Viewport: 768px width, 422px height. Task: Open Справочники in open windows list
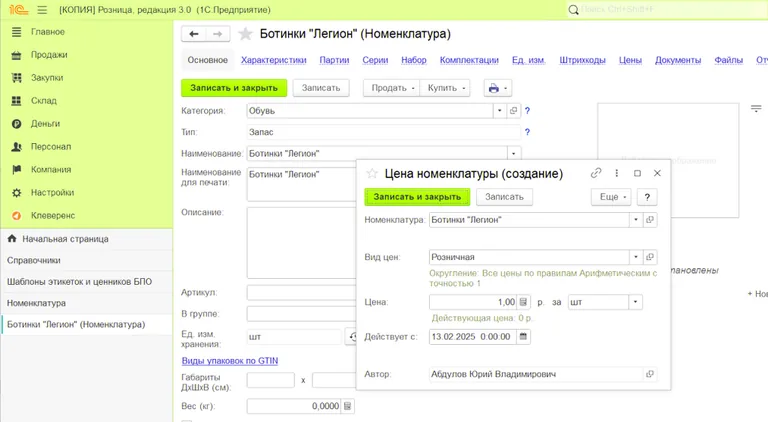point(34,260)
